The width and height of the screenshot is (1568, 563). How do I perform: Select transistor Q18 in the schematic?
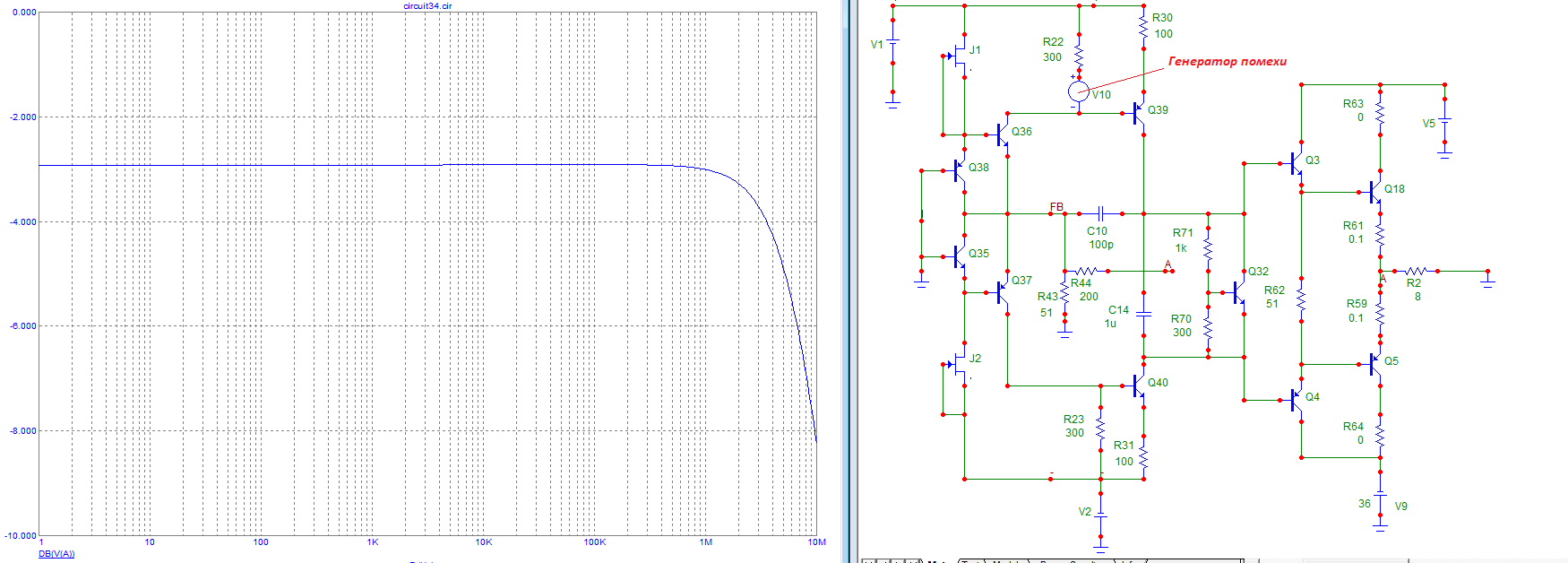tap(1374, 192)
